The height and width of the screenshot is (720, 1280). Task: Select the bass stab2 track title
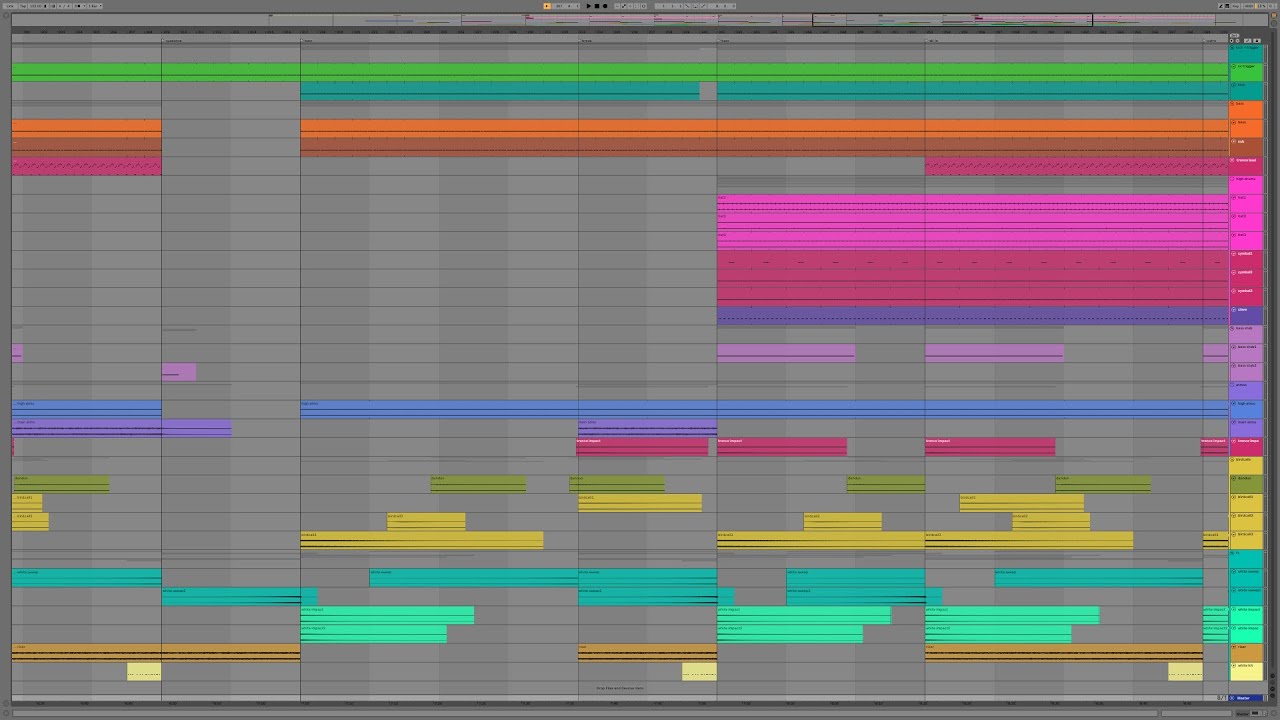click(x=1247, y=365)
